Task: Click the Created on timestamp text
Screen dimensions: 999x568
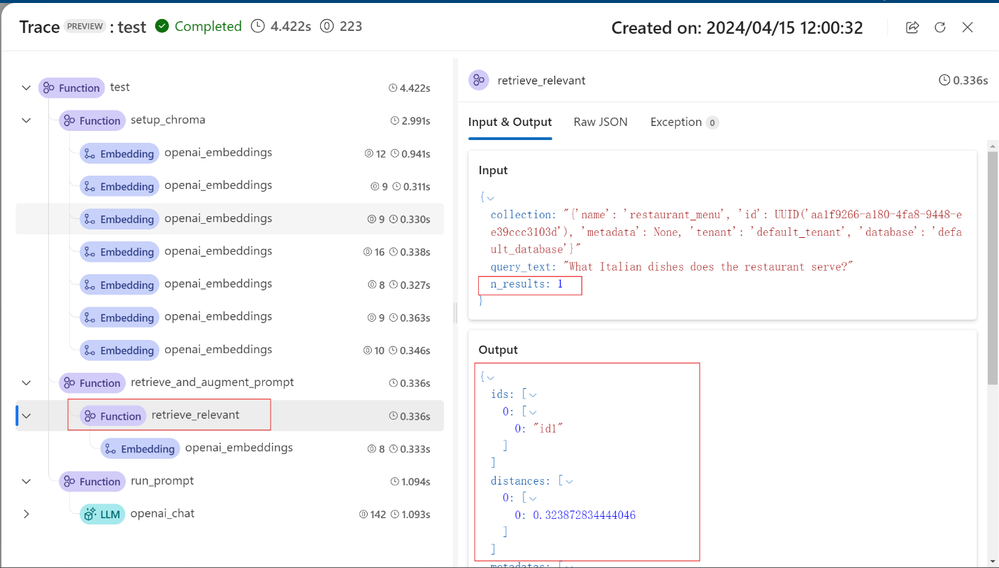Action: point(737,28)
